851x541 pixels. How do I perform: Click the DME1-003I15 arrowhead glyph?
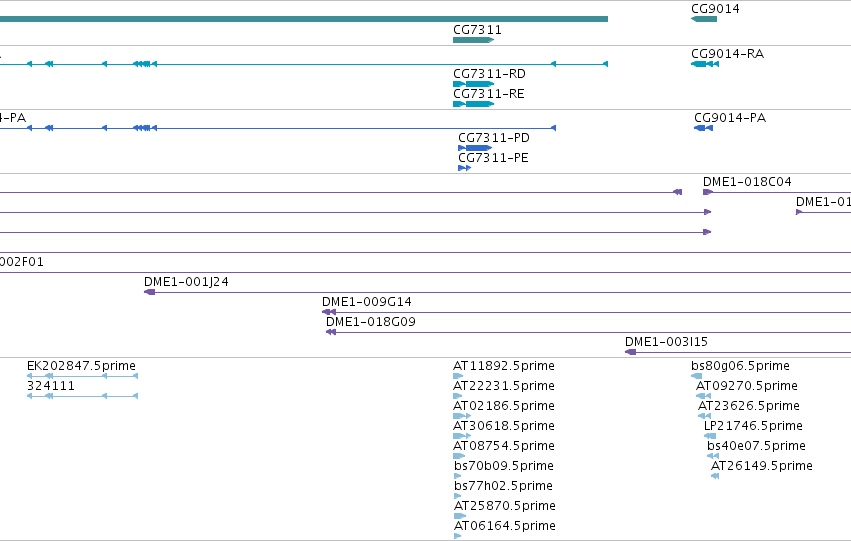tap(630, 352)
